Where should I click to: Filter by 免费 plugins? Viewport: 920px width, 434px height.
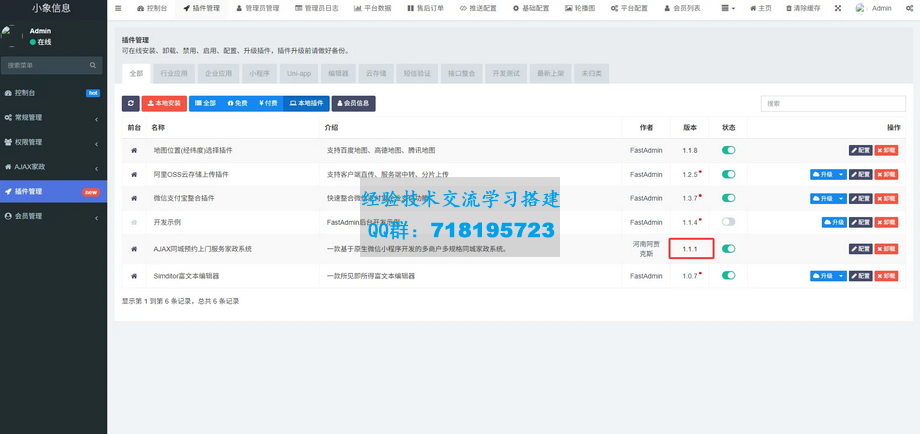point(238,103)
